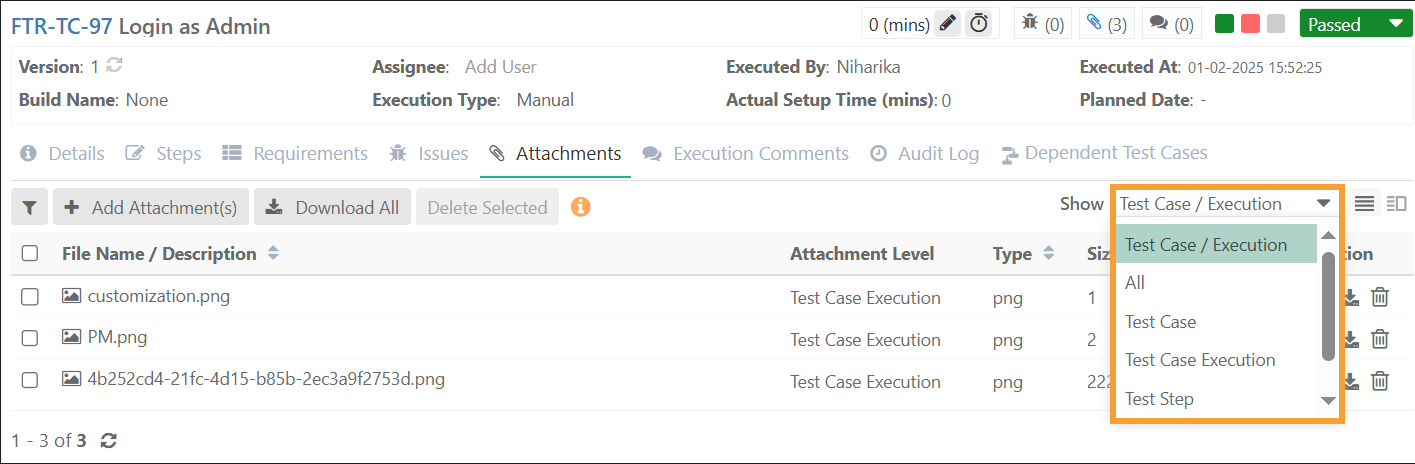Refresh the list using pagination reload icon

[109, 440]
